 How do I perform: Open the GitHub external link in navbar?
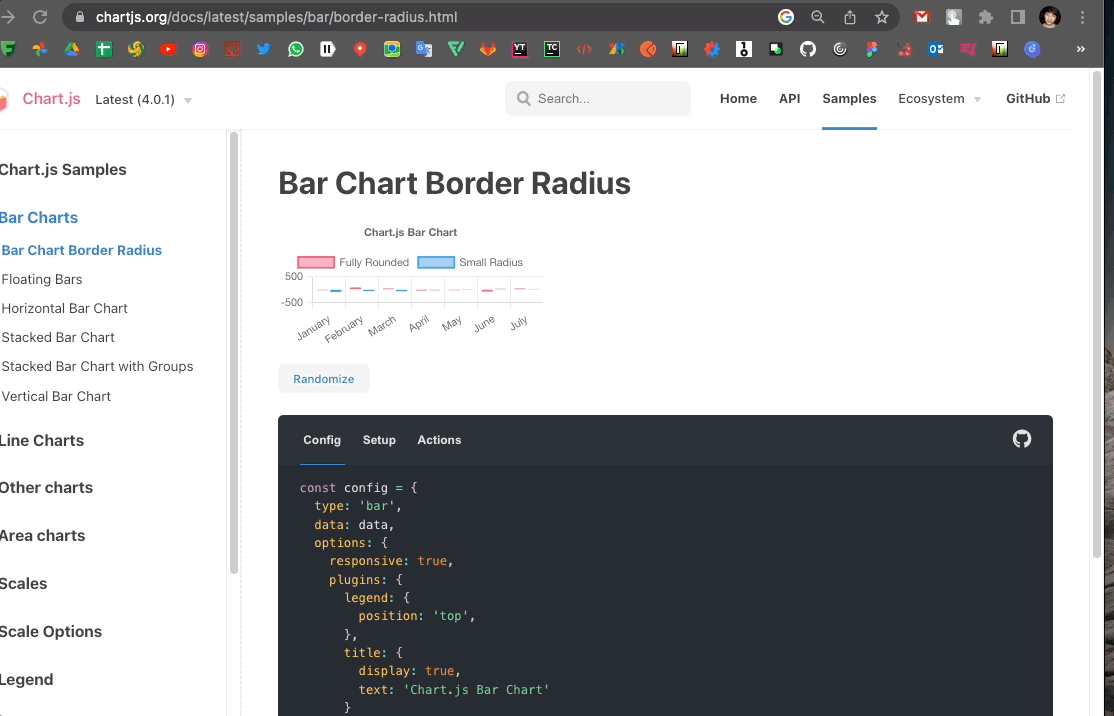click(x=1035, y=99)
